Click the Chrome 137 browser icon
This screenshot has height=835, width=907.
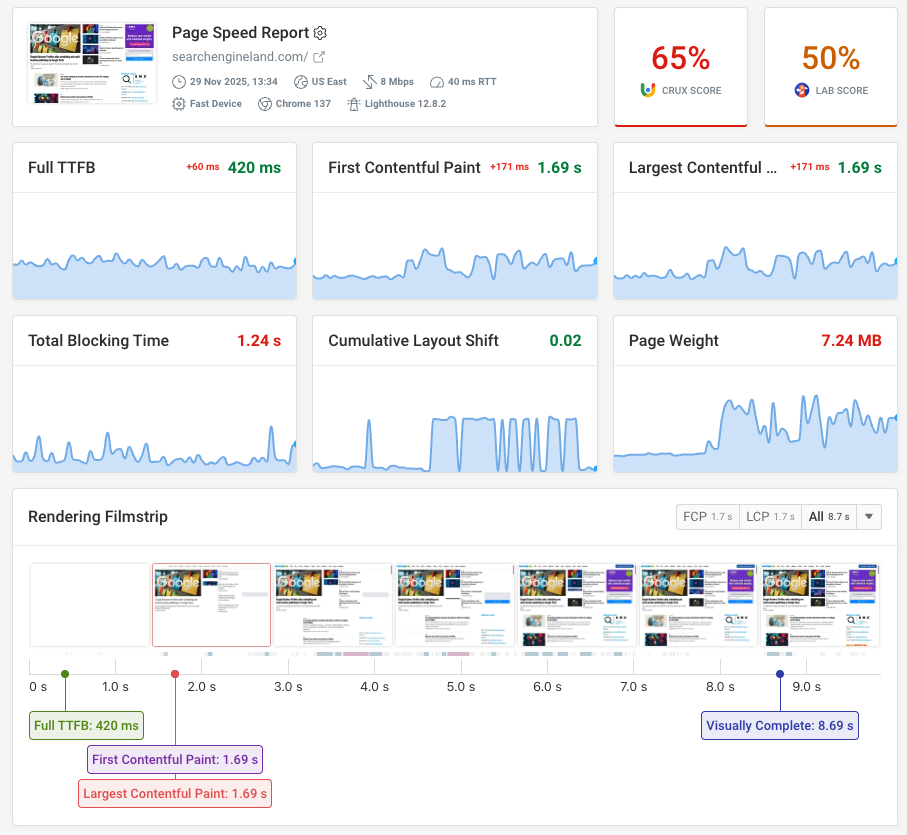(264, 103)
